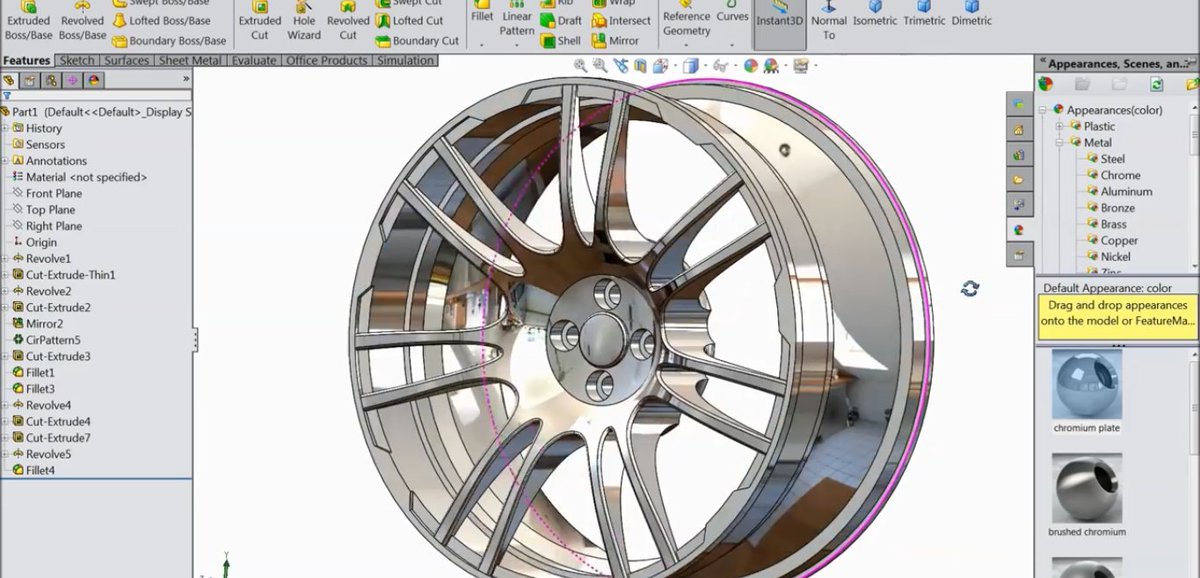
Task: Select Cut-Extrude-Thin1 feature
Action: [x=64, y=275]
